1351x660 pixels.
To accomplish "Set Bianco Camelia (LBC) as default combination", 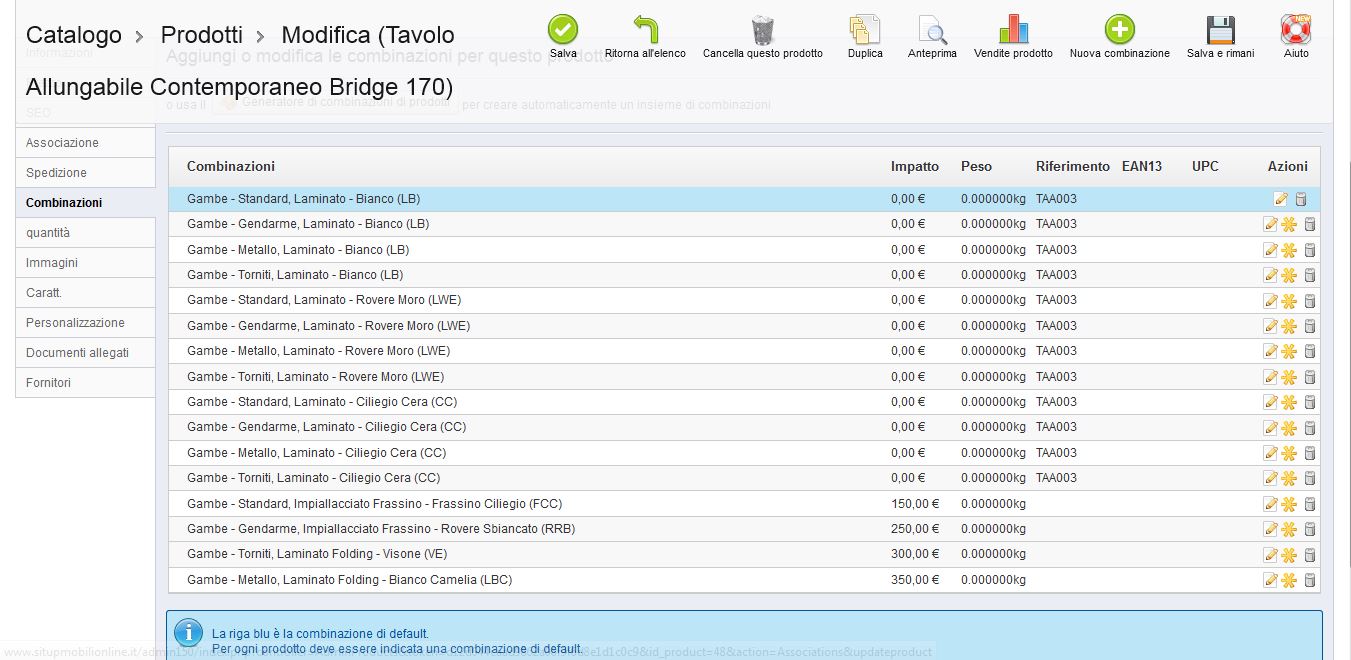I will pos(1290,580).
